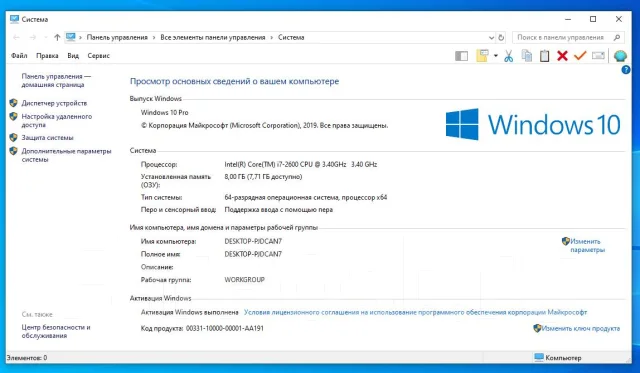Click the WORKGROUP value
Image resolution: width=640 pixels, height=373 pixels.
pyautogui.click(x=244, y=280)
